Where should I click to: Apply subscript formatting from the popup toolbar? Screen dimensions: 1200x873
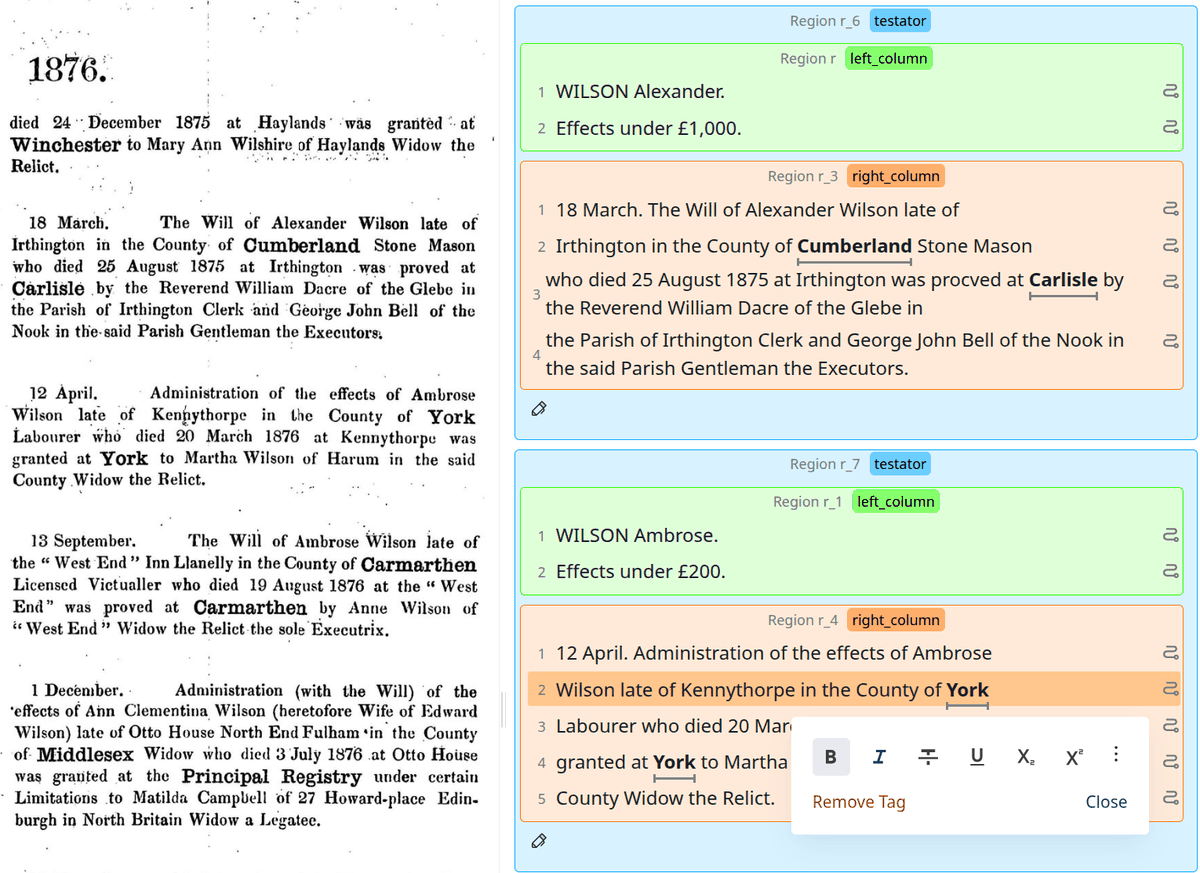[x=1025, y=757]
